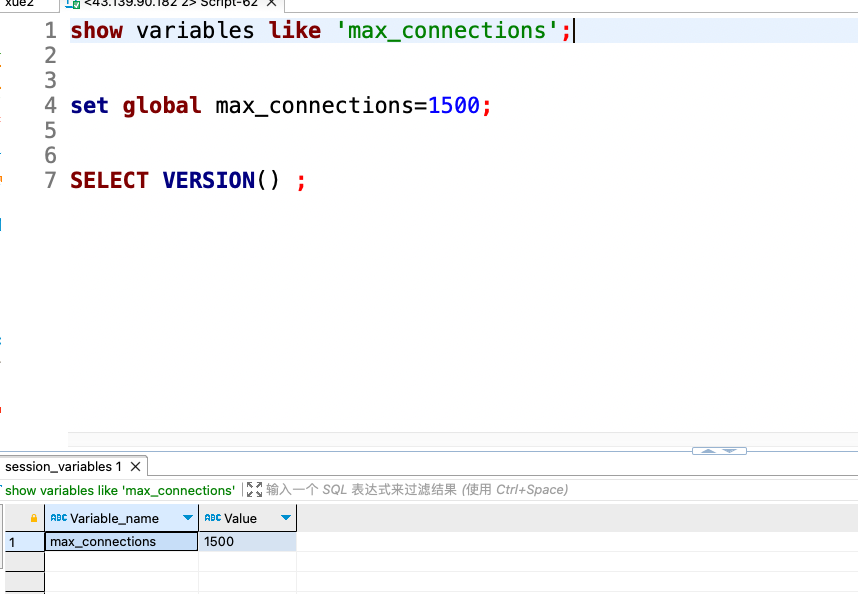The image size is (858, 594).
Task: Select result row number 1
Action: click(25, 541)
